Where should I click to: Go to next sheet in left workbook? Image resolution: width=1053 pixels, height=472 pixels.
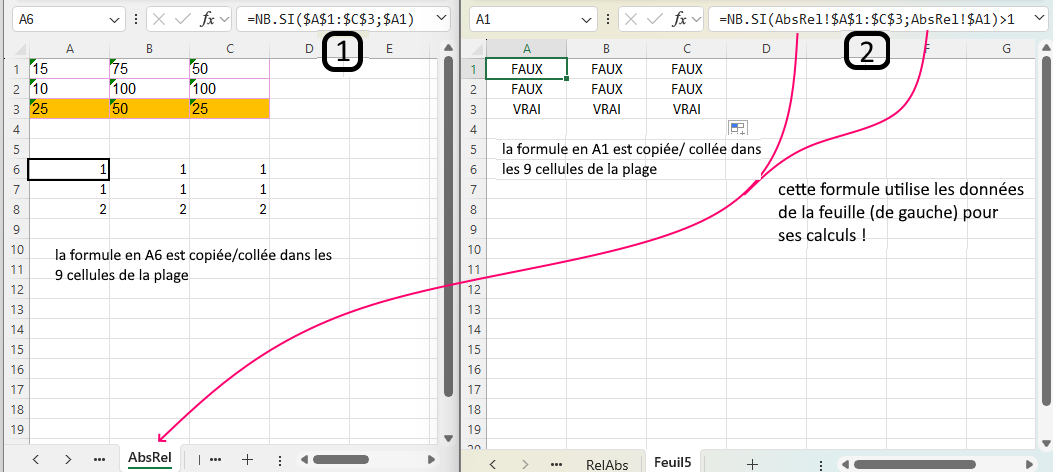68,458
